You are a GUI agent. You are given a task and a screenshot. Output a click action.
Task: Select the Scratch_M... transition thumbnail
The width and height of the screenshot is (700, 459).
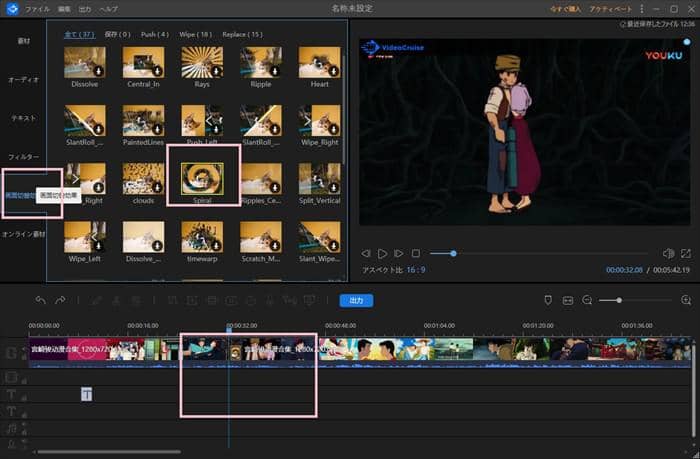click(x=261, y=237)
